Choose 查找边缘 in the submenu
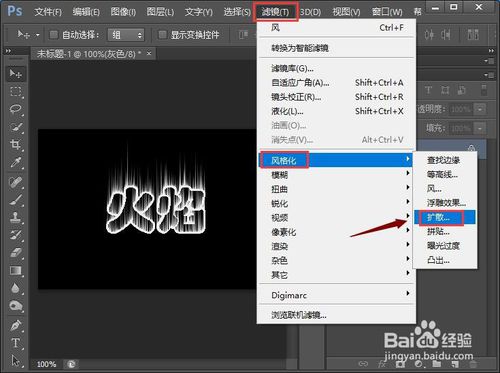This screenshot has width=500, height=373. point(445,160)
